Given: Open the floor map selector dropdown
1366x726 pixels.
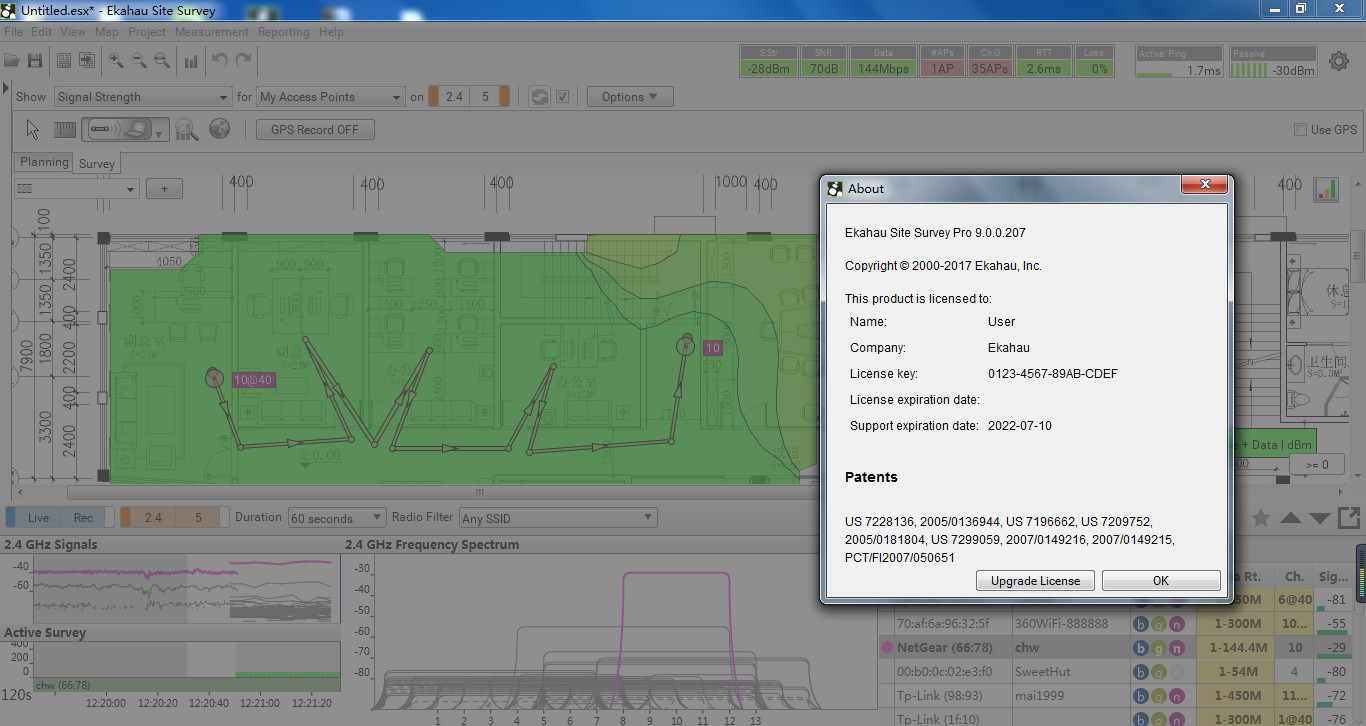Looking at the screenshot, I should click(x=76, y=189).
